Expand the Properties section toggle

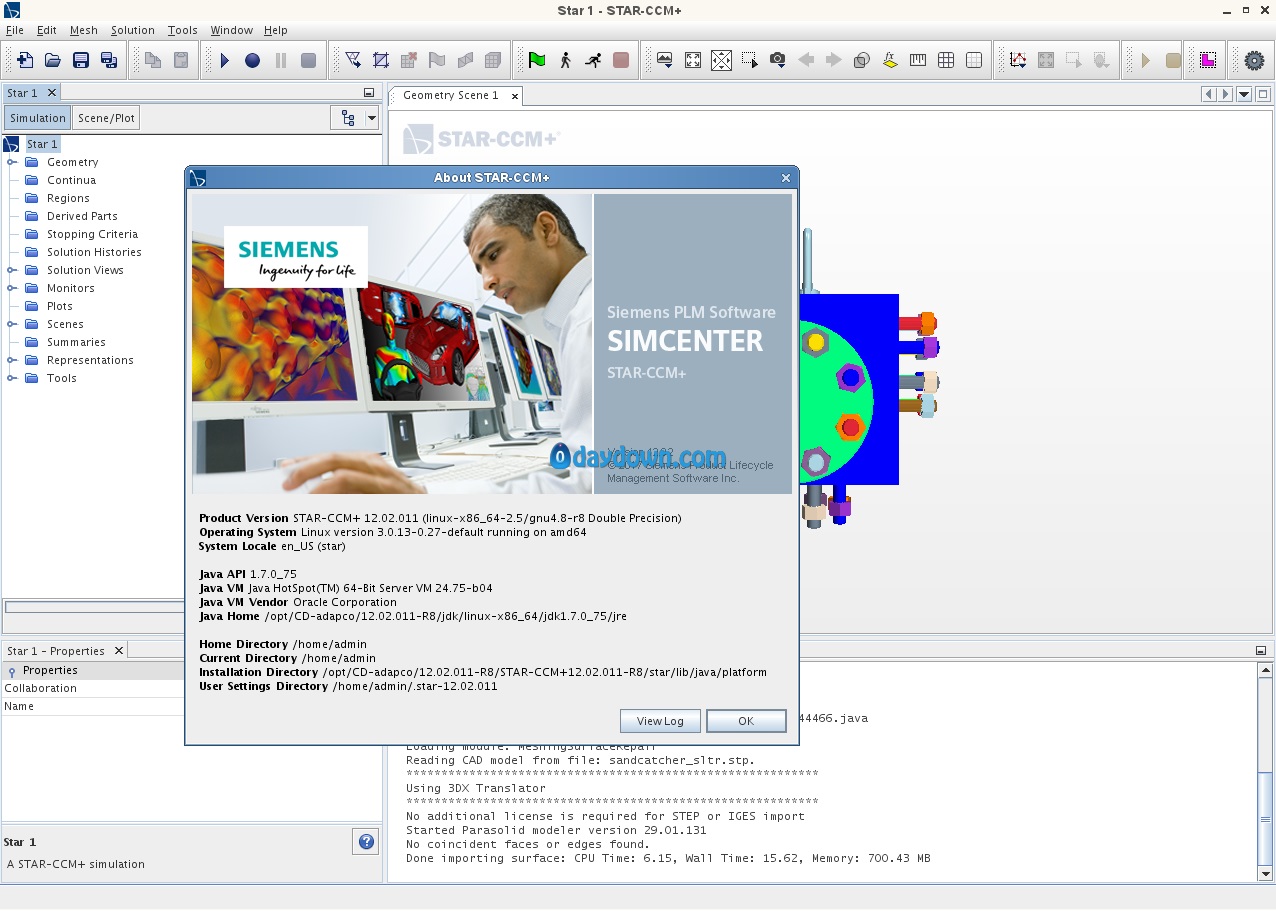(x=12, y=671)
